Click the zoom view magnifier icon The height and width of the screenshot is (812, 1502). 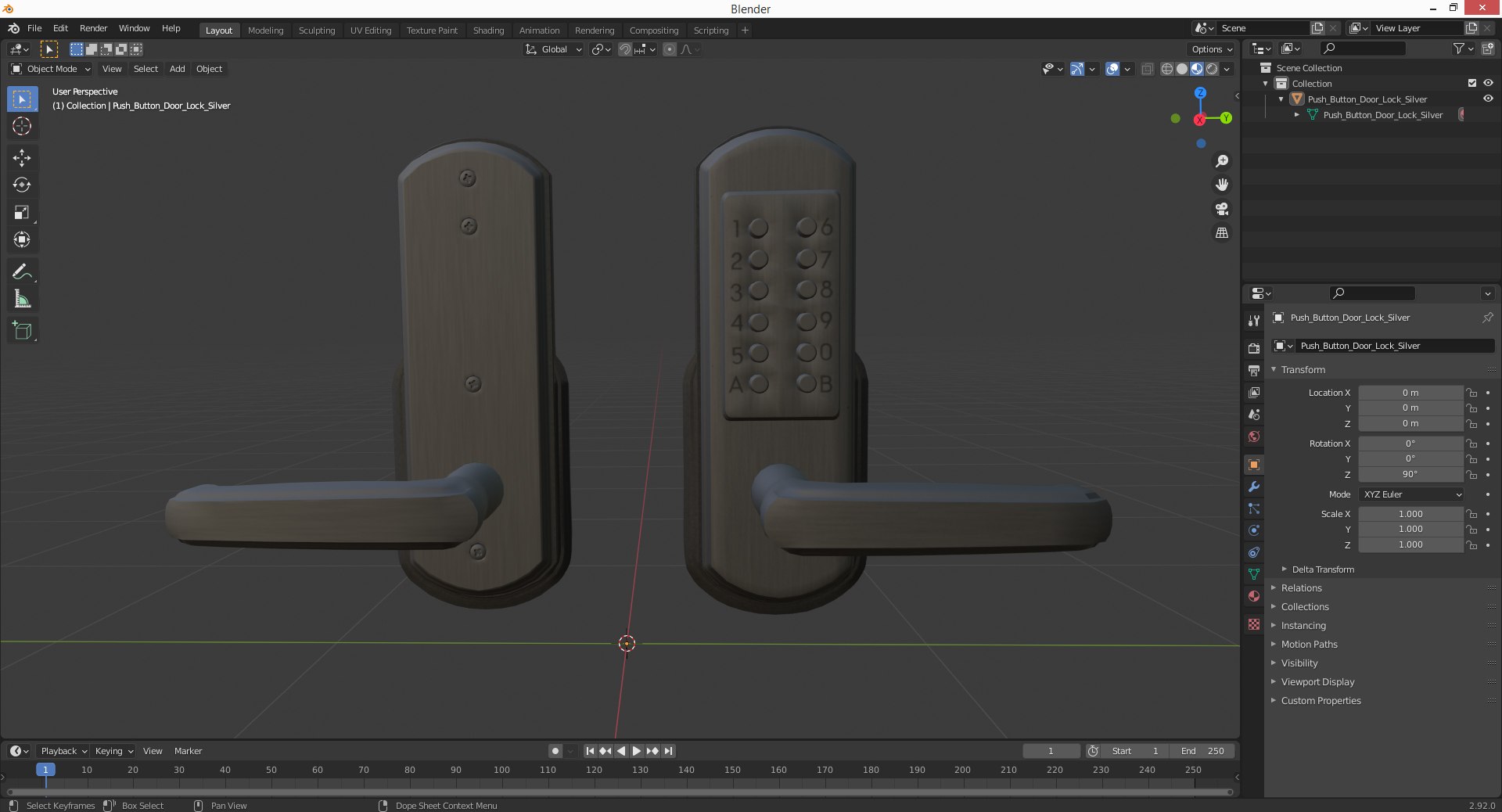coord(1222,161)
